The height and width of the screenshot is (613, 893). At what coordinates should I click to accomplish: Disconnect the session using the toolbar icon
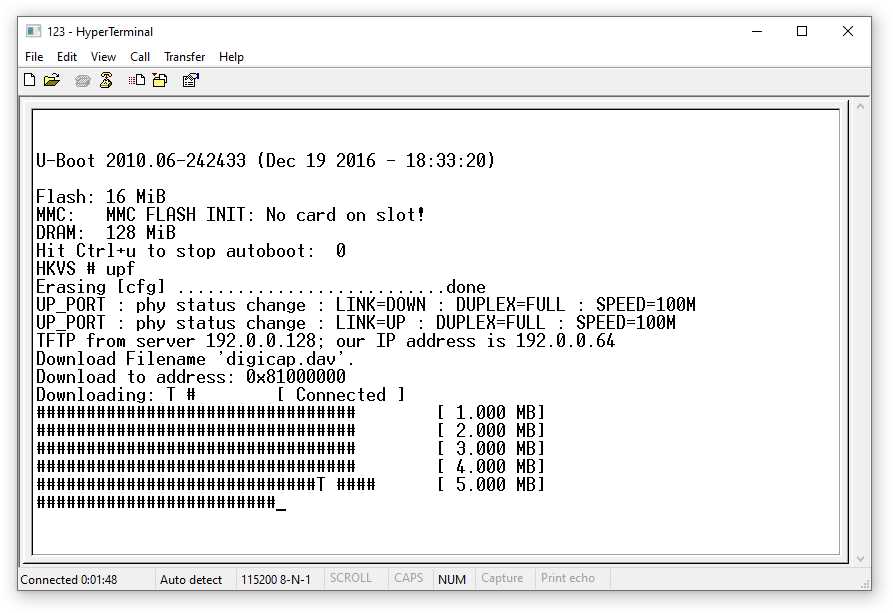[106, 80]
